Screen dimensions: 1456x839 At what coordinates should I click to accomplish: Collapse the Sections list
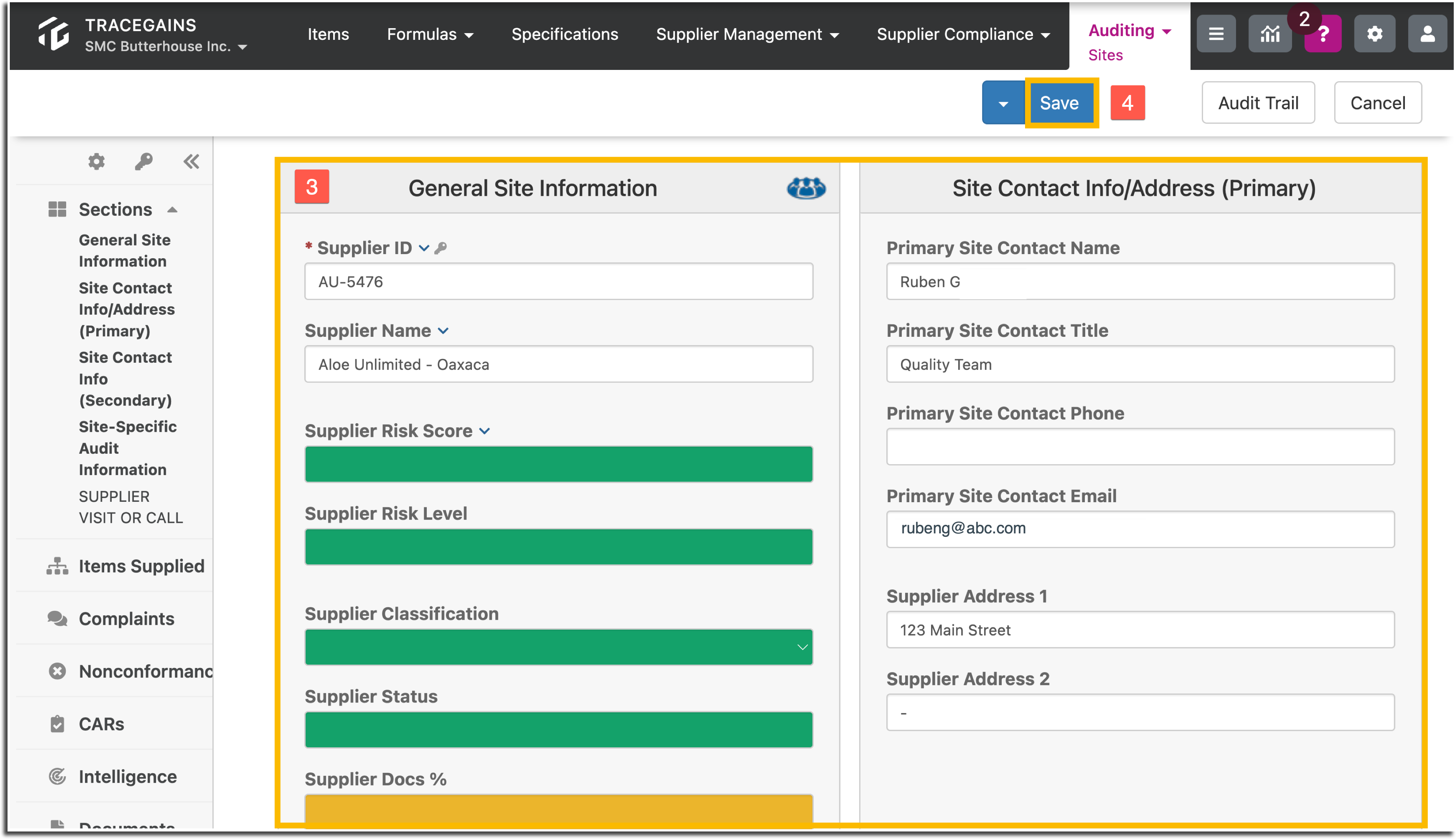172,210
